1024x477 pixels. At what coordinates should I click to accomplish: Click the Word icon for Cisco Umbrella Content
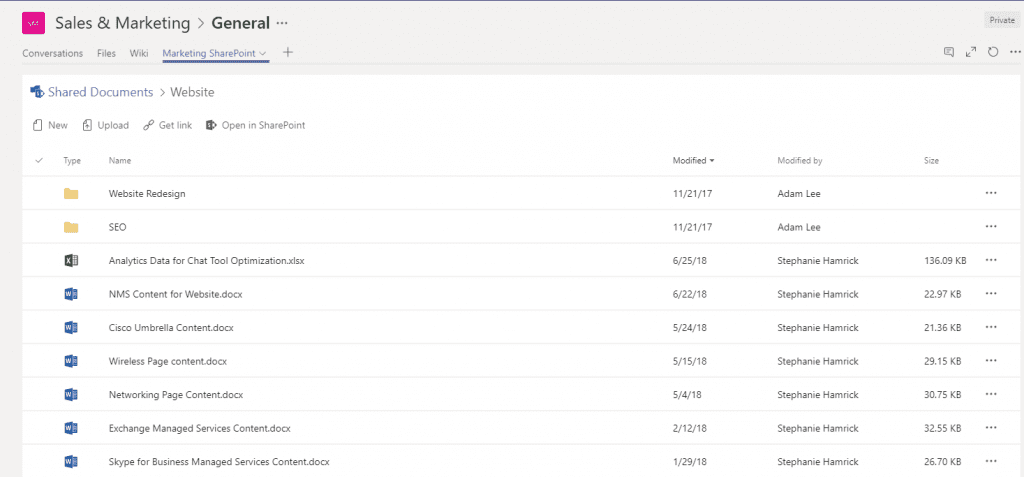[x=71, y=328]
